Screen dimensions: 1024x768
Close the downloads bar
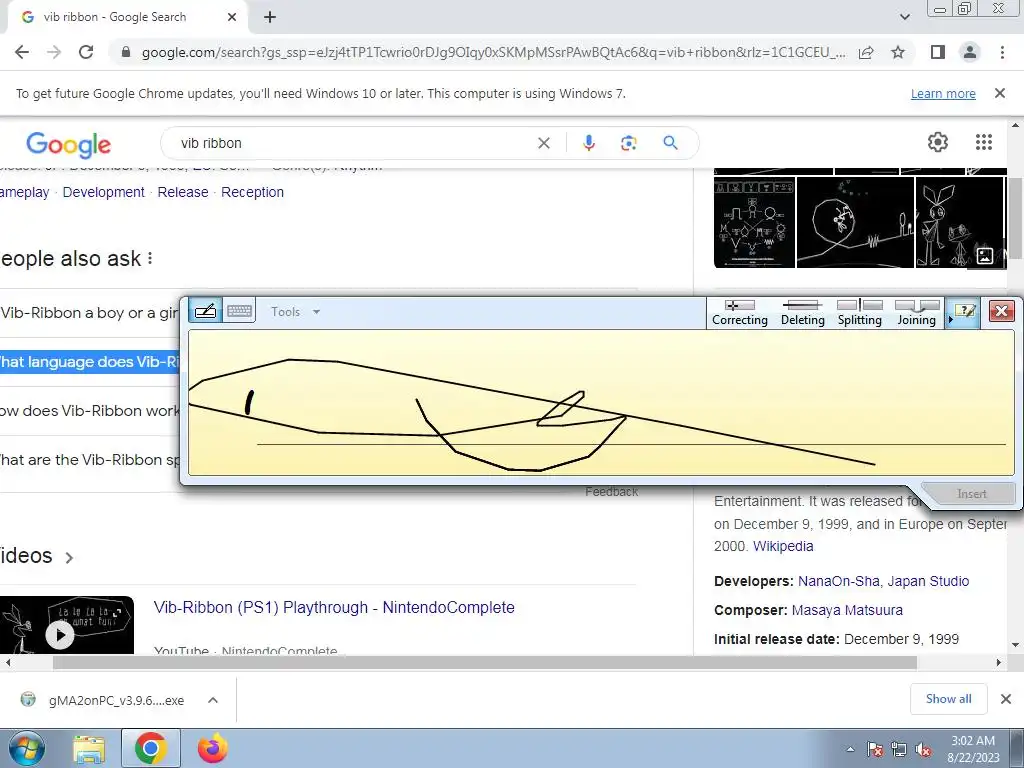[1006, 699]
